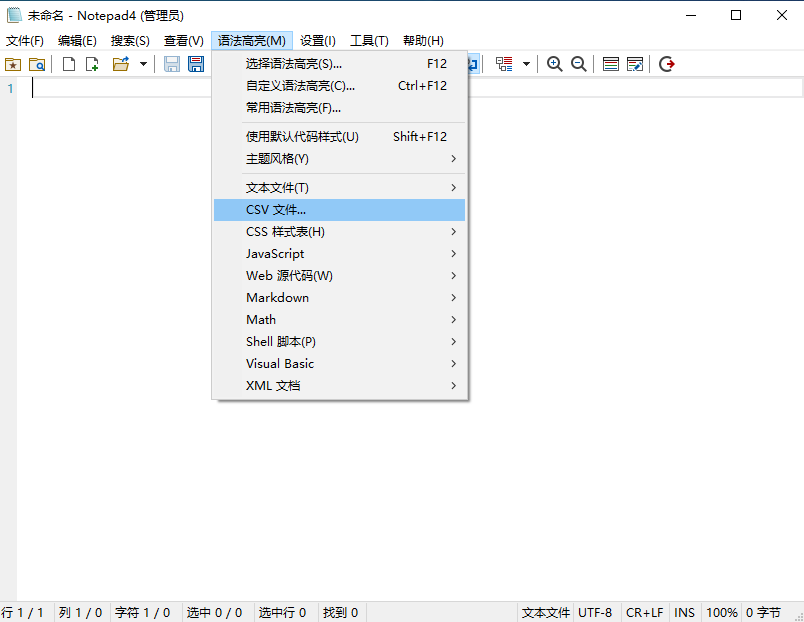Click the Notepad4 icon in title bar
Screen dimensions: 804x622
click(x=14, y=15)
